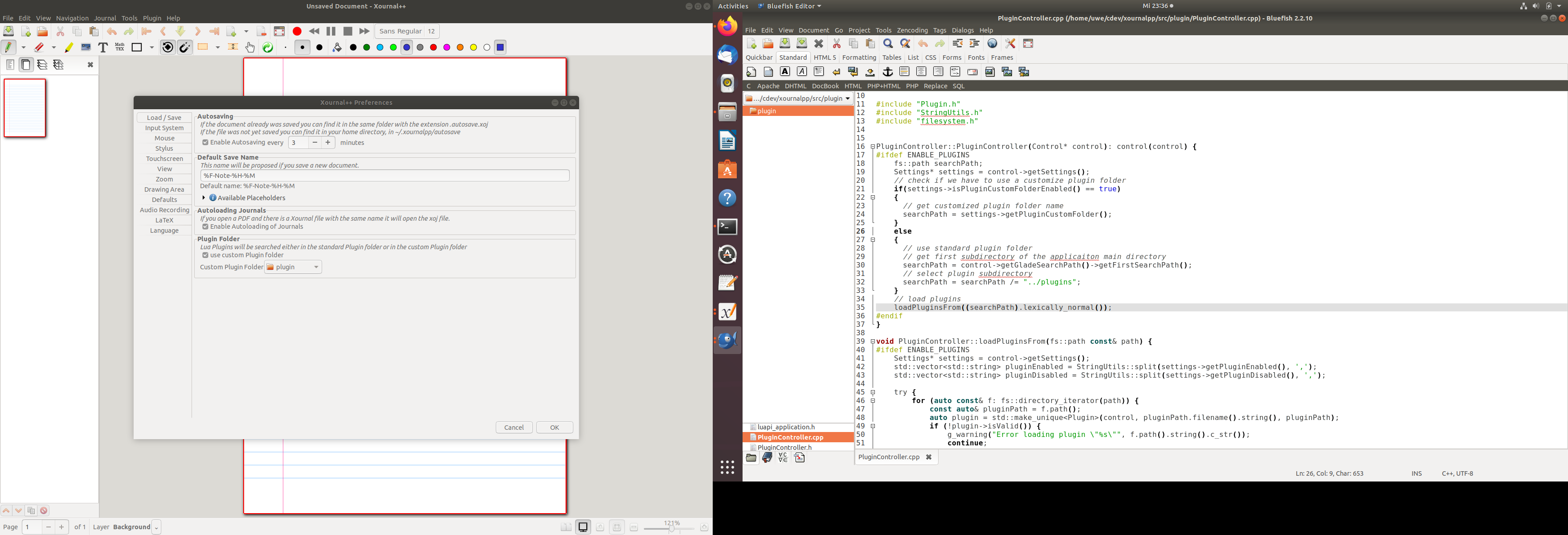1568x535 pixels.
Task: Open Terminal from the Ubuntu dock
Action: [727, 226]
